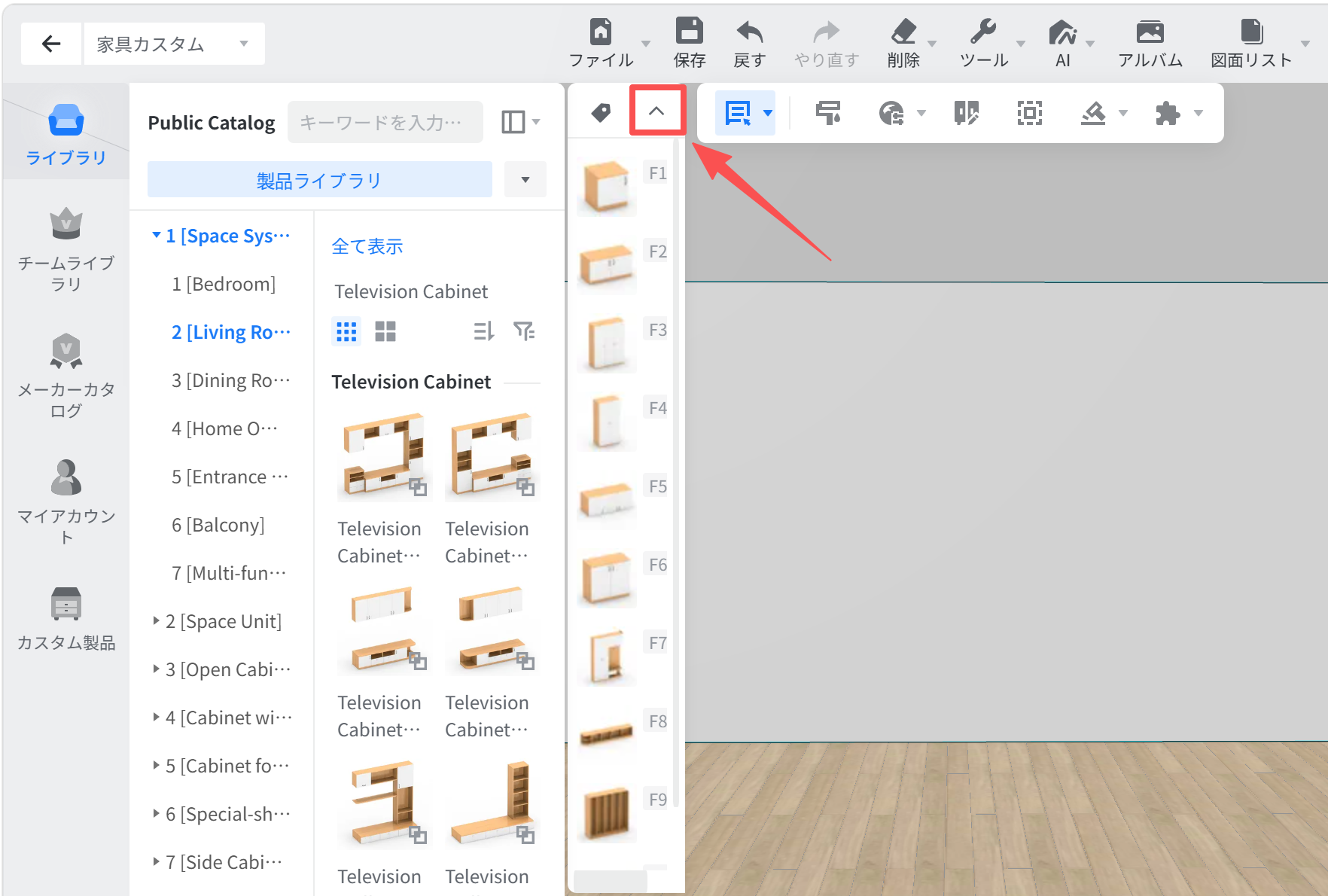Click the sort order icon

click(x=483, y=331)
